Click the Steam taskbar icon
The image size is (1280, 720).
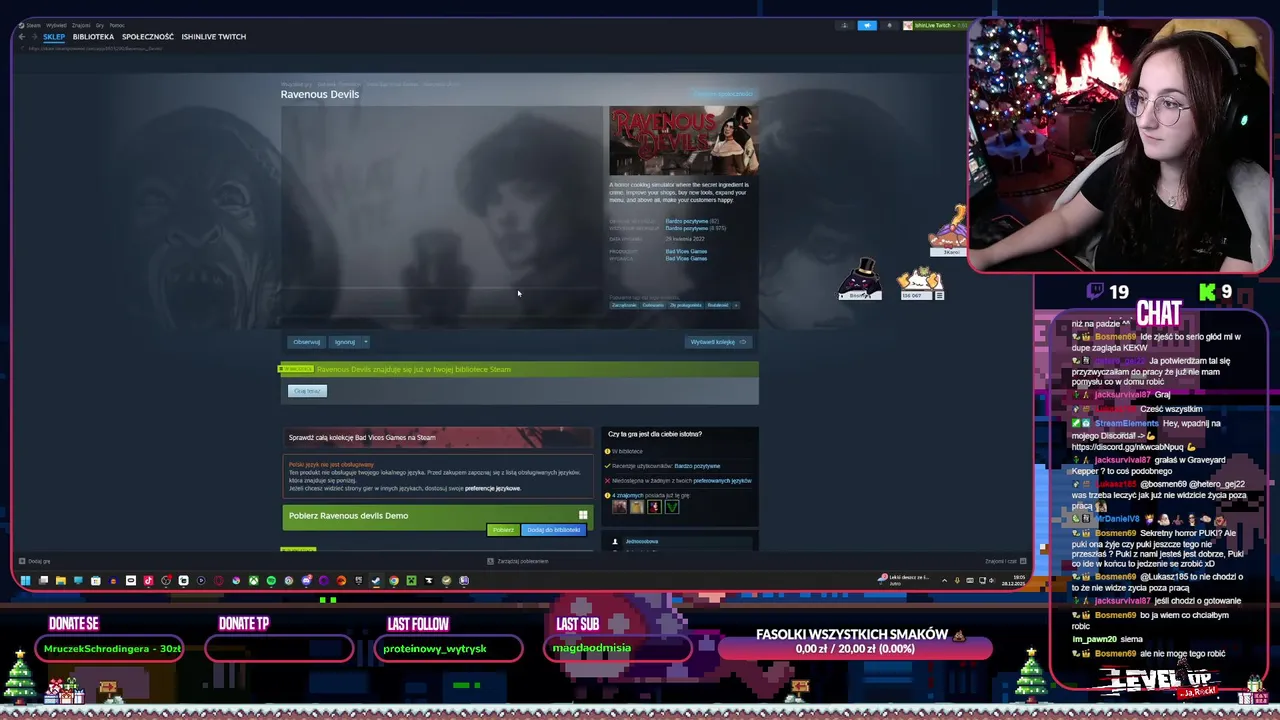[x=376, y=580]
